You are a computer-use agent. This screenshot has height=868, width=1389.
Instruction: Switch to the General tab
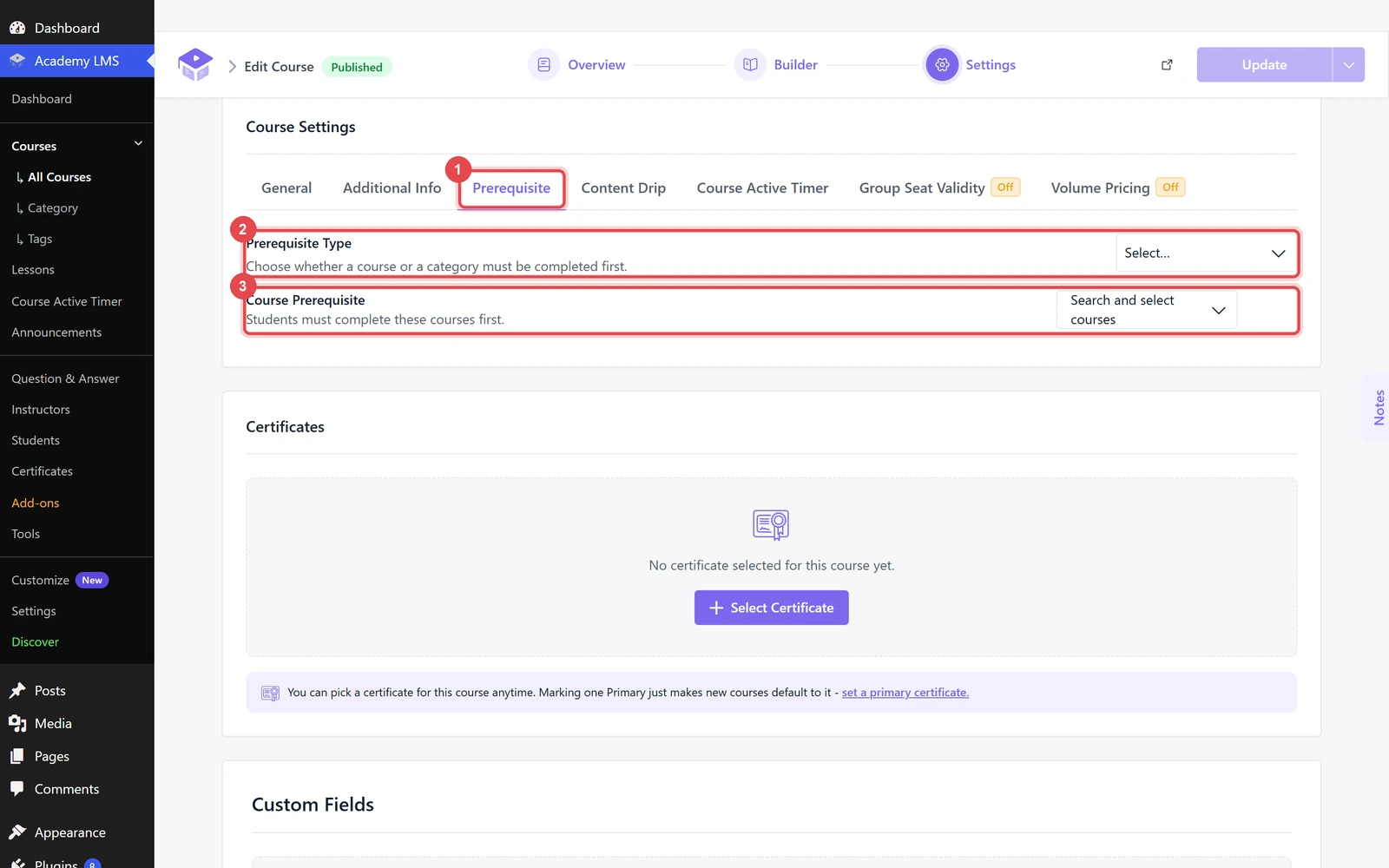(286, 188)
